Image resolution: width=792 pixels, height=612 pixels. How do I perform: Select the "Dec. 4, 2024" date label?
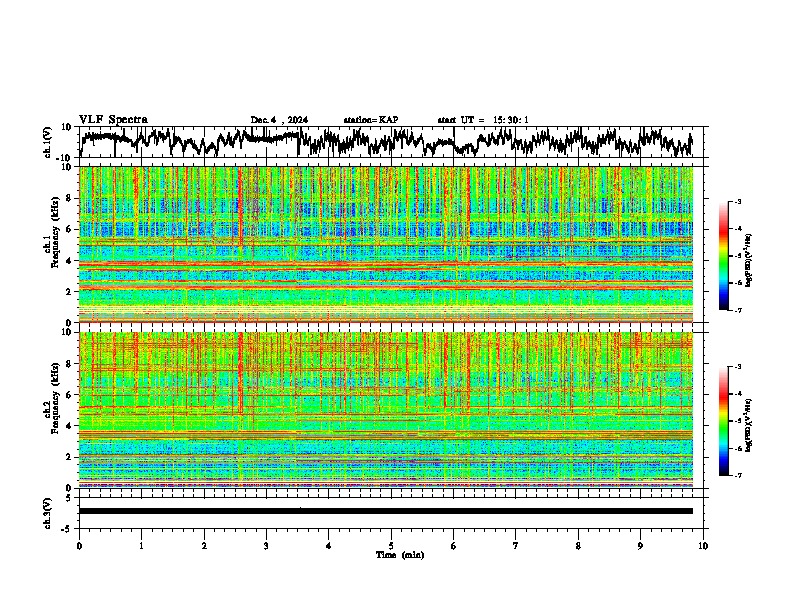pyautogui.click(x=279, y=120)
